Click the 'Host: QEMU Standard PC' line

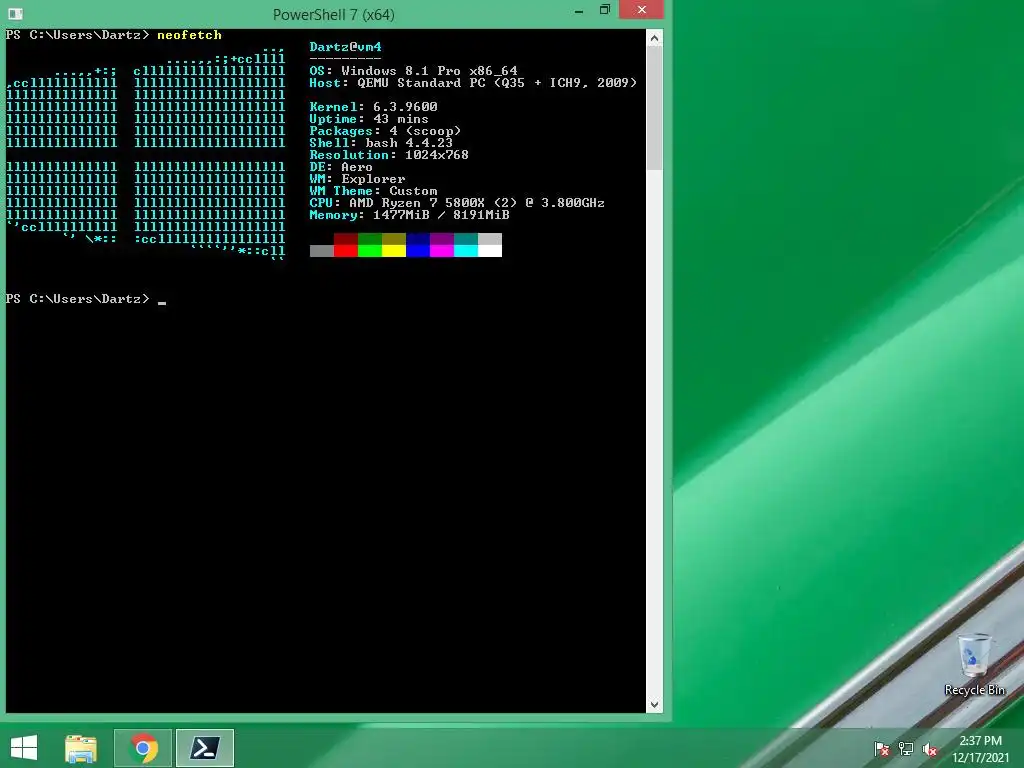473,83
